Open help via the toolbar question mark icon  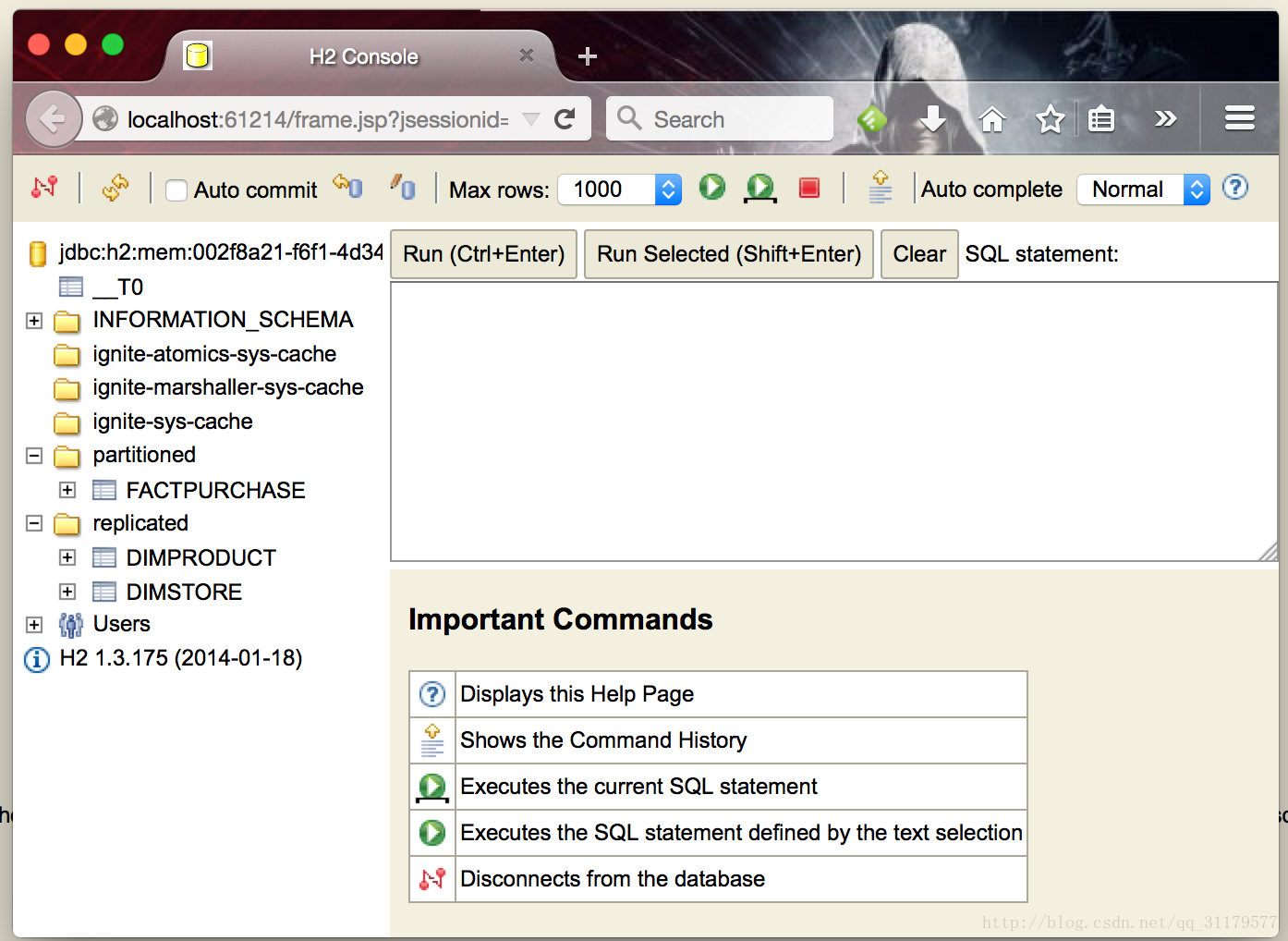pyautogui.click(x=1234, y=188)
